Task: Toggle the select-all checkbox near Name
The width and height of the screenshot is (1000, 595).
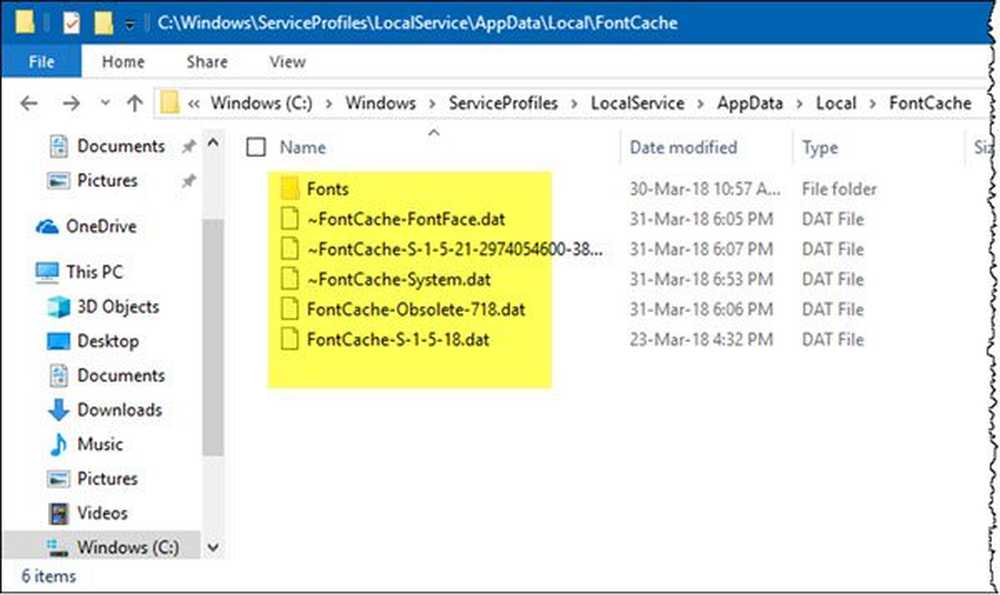Action: [x=256, y=147]
